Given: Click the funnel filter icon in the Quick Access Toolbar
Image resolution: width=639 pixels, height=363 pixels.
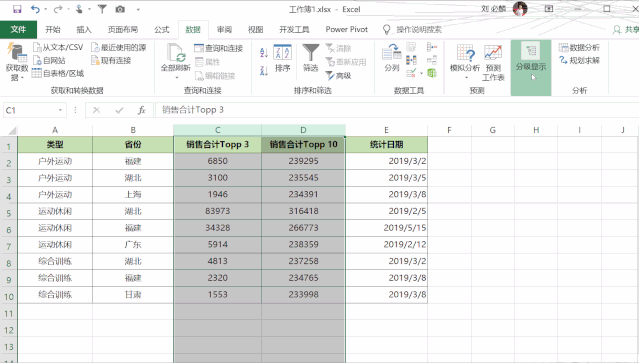Looking at the screenshot, I should click(x=102, y=9).
